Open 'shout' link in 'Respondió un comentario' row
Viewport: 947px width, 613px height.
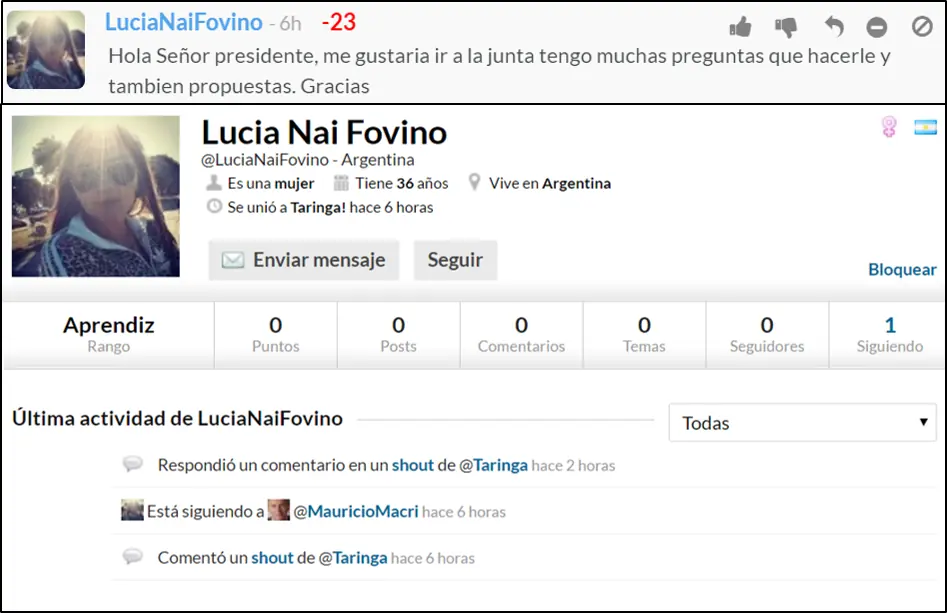click(413, 465)
